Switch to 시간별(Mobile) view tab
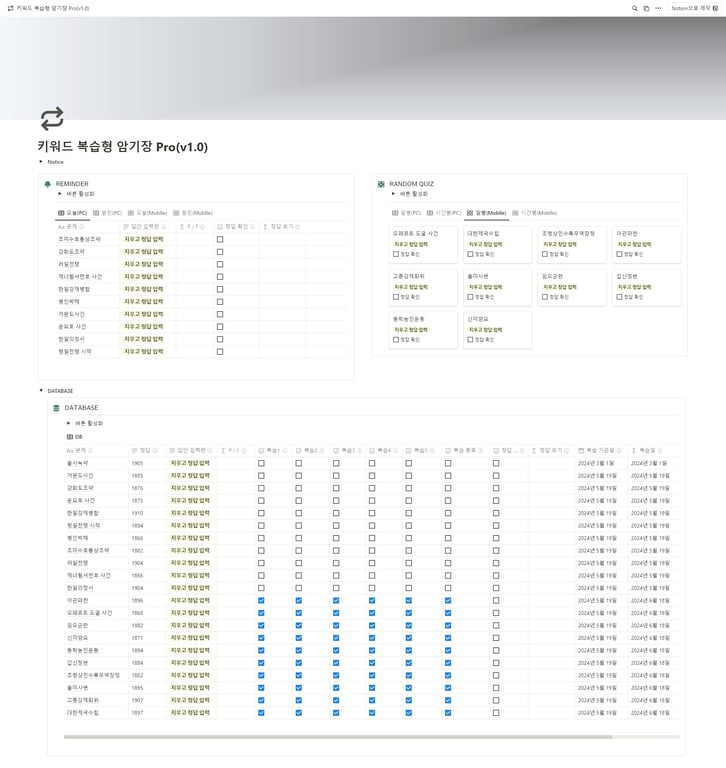 [x=534, y=213]
